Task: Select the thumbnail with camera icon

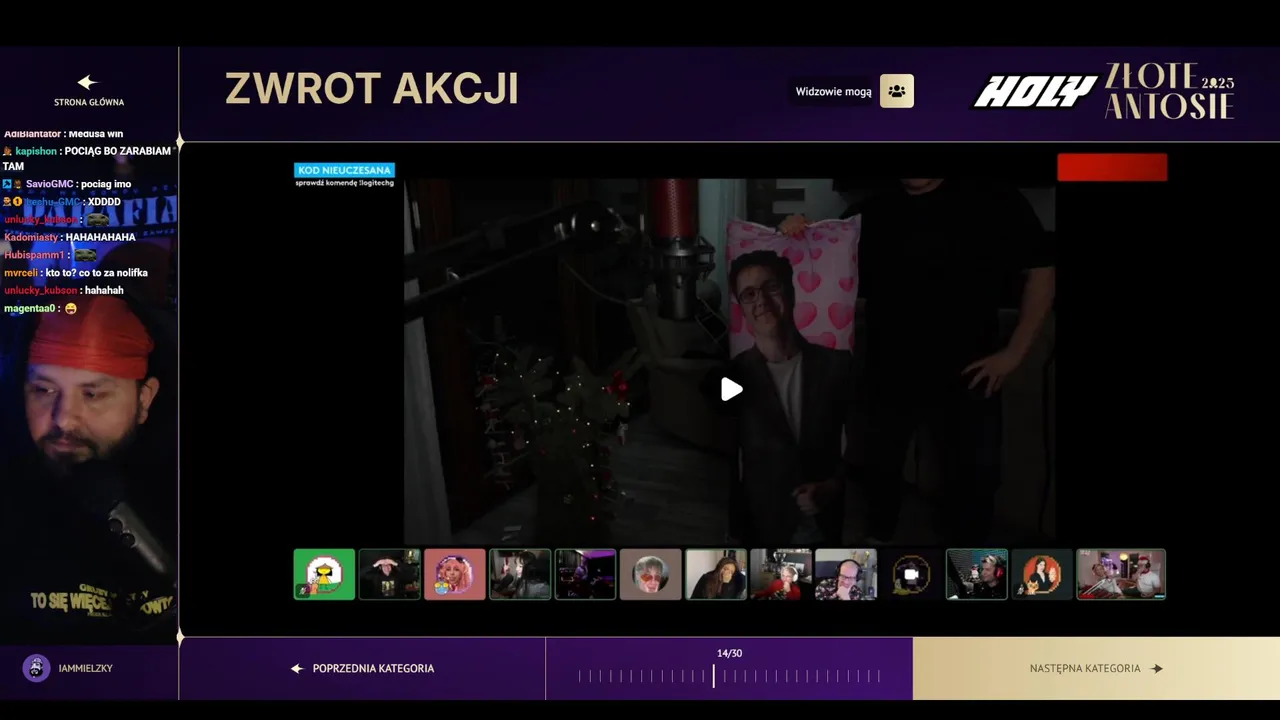Action: [x=911, y=574]
